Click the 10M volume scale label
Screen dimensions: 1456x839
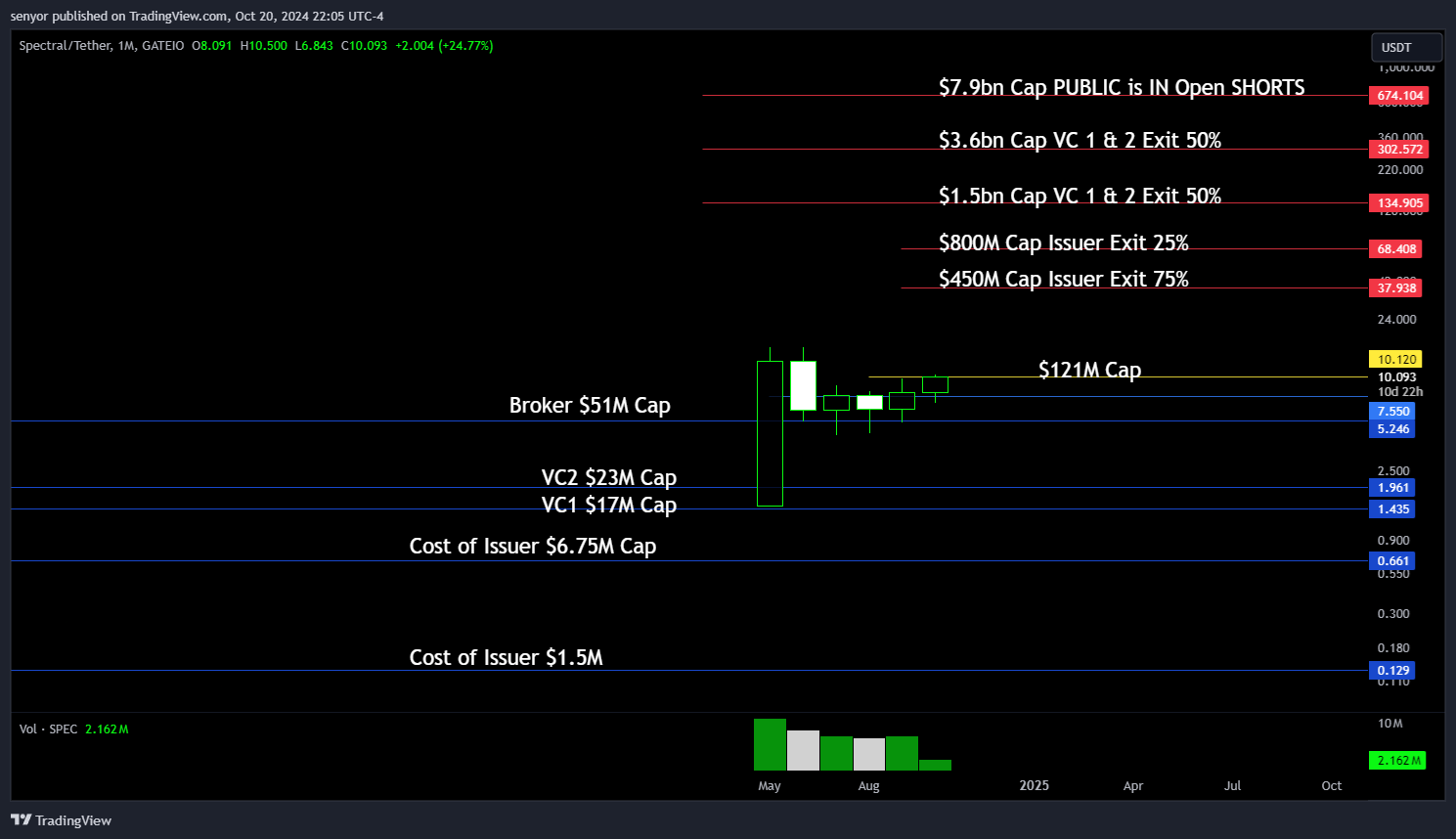(1390, 724)
